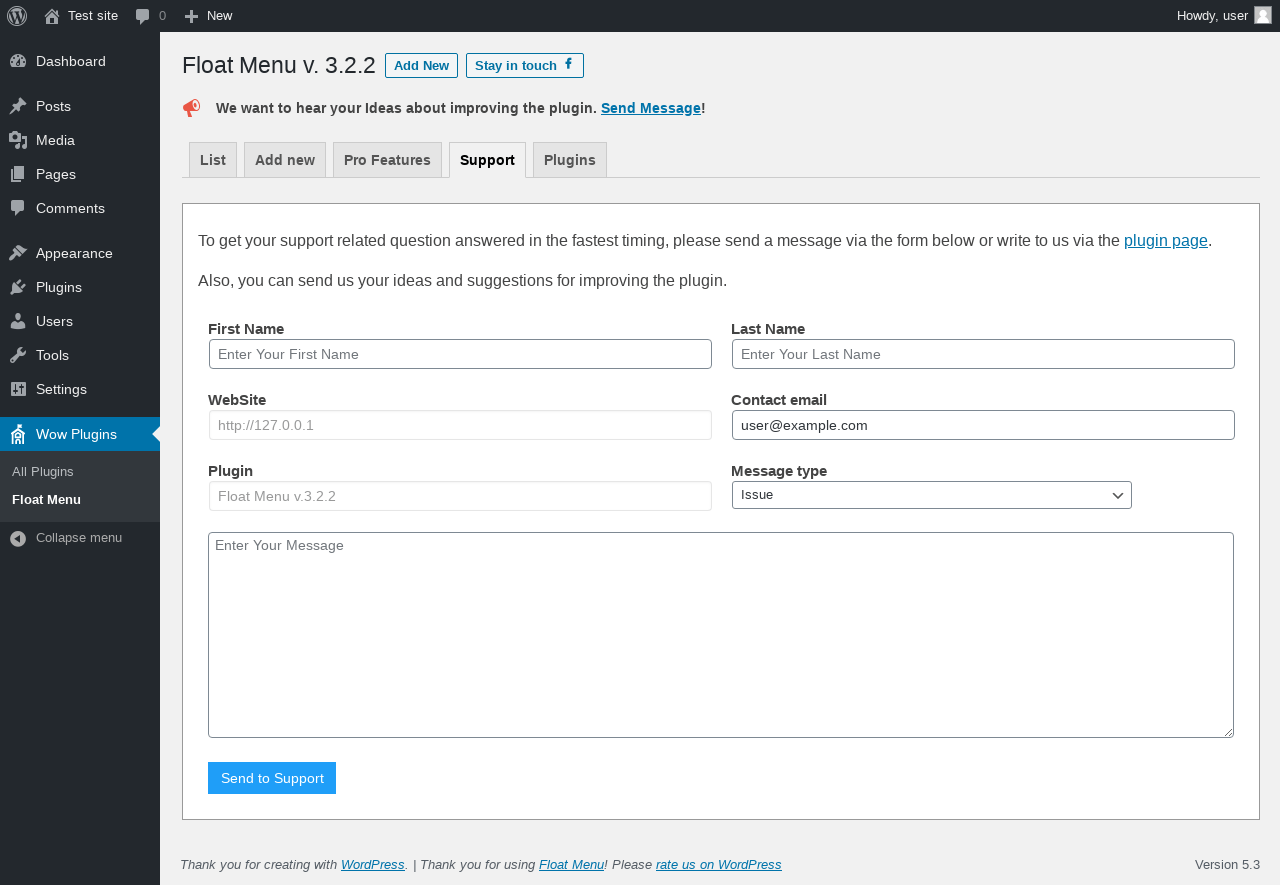This screenshot has height=885, width=1280.
Task: Click the Contact email field
Action: (x=983, y=425)
